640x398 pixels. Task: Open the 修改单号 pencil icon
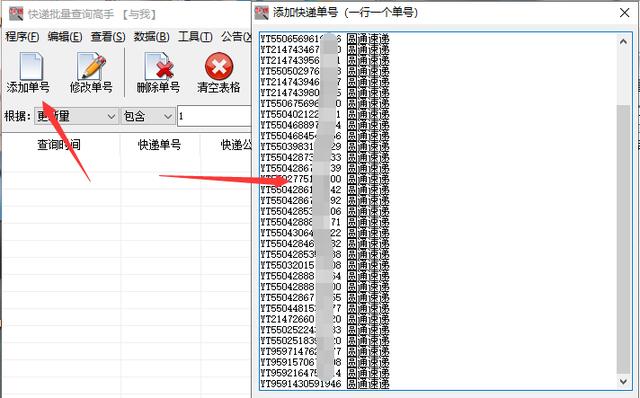pyautogui.click(x=91, y=67)
